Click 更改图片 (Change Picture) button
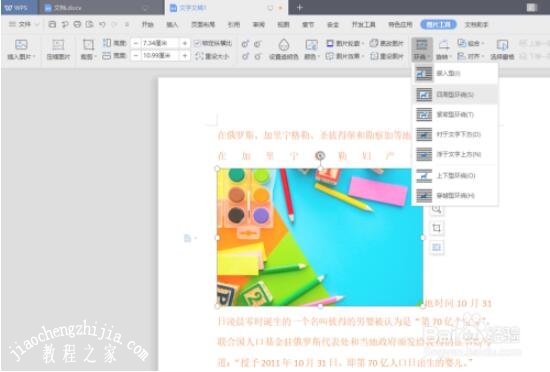Screen dimensions: 550x372 (x=387, y=43)
